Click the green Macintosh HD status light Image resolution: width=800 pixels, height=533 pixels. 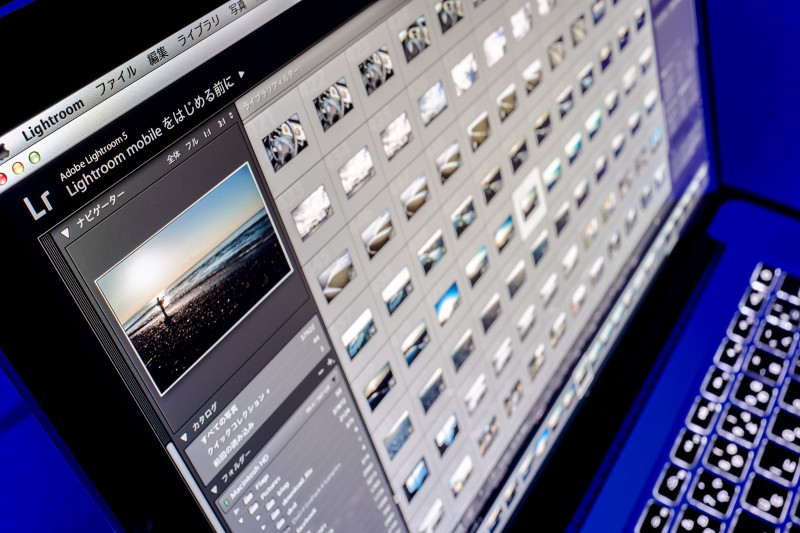coord(225,503)
